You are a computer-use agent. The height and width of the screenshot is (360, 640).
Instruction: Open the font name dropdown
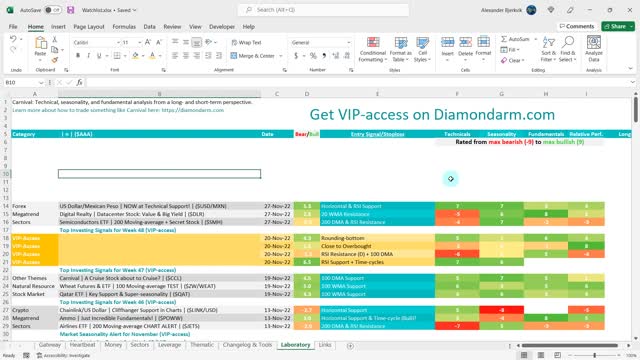tap(118, 42)
